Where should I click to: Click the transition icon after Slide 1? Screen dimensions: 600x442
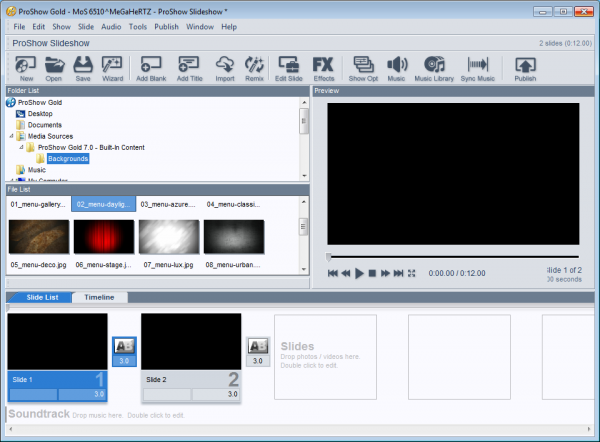(124, 346)
